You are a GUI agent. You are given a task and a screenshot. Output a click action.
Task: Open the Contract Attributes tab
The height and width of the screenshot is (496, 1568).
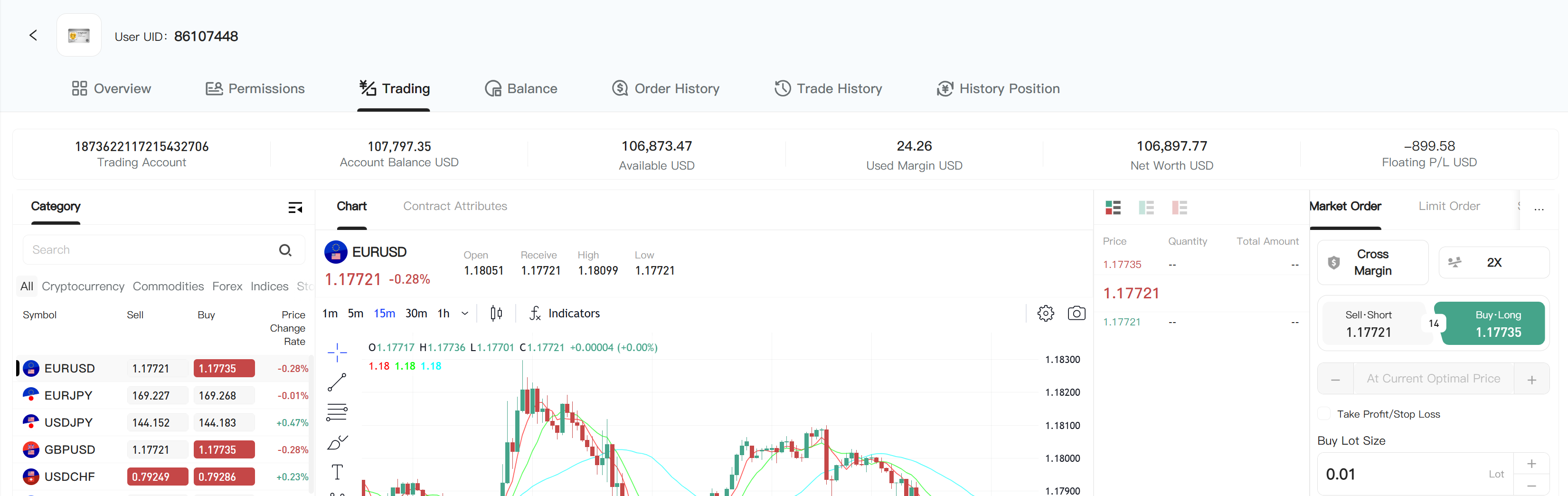pos(455,206)
